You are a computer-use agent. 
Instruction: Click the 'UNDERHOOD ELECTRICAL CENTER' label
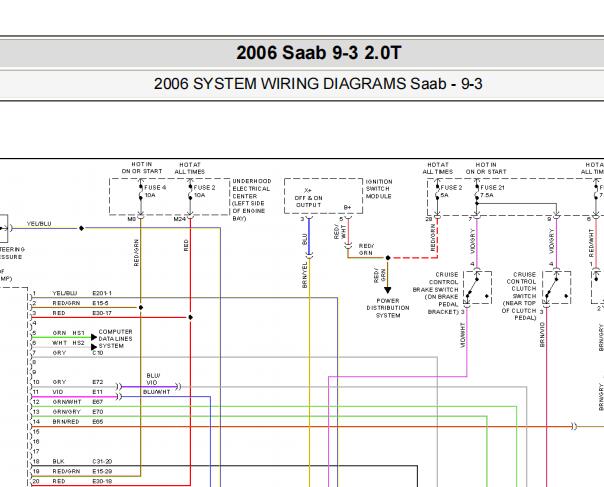point(252,189)
